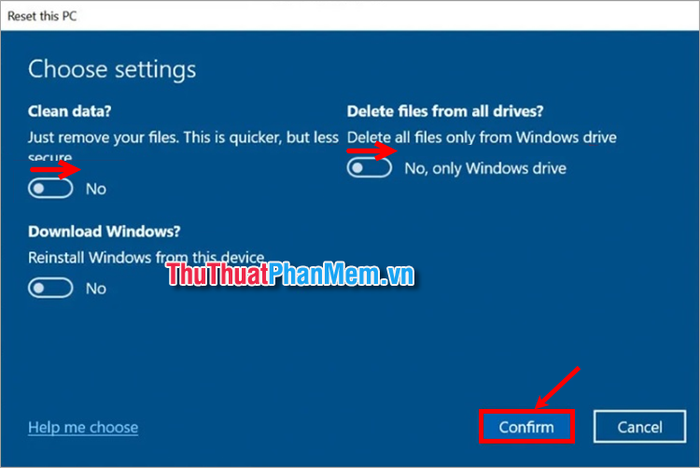This screenshot has width=700, height=468.
Task: Click the red arrow above Clean data switch
Action: coord(55,170)
